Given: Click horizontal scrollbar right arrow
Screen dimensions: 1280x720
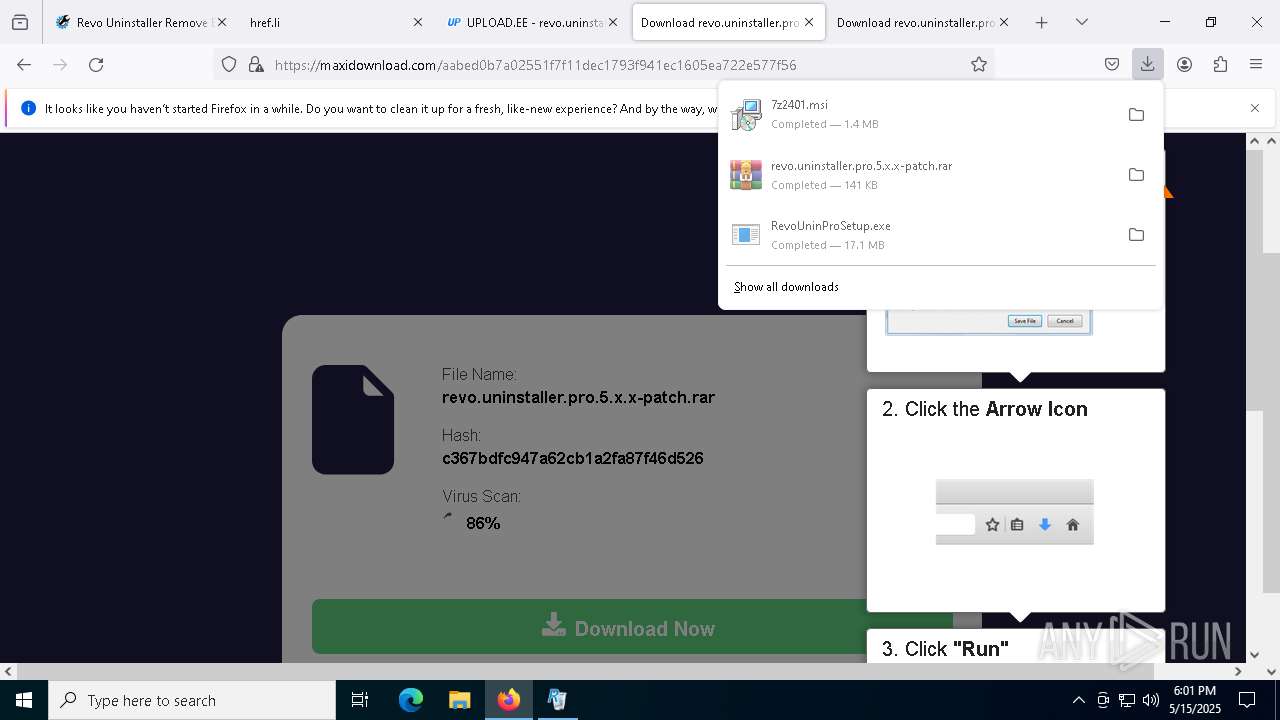Looking at the screenshot, I should (1238, 672).
